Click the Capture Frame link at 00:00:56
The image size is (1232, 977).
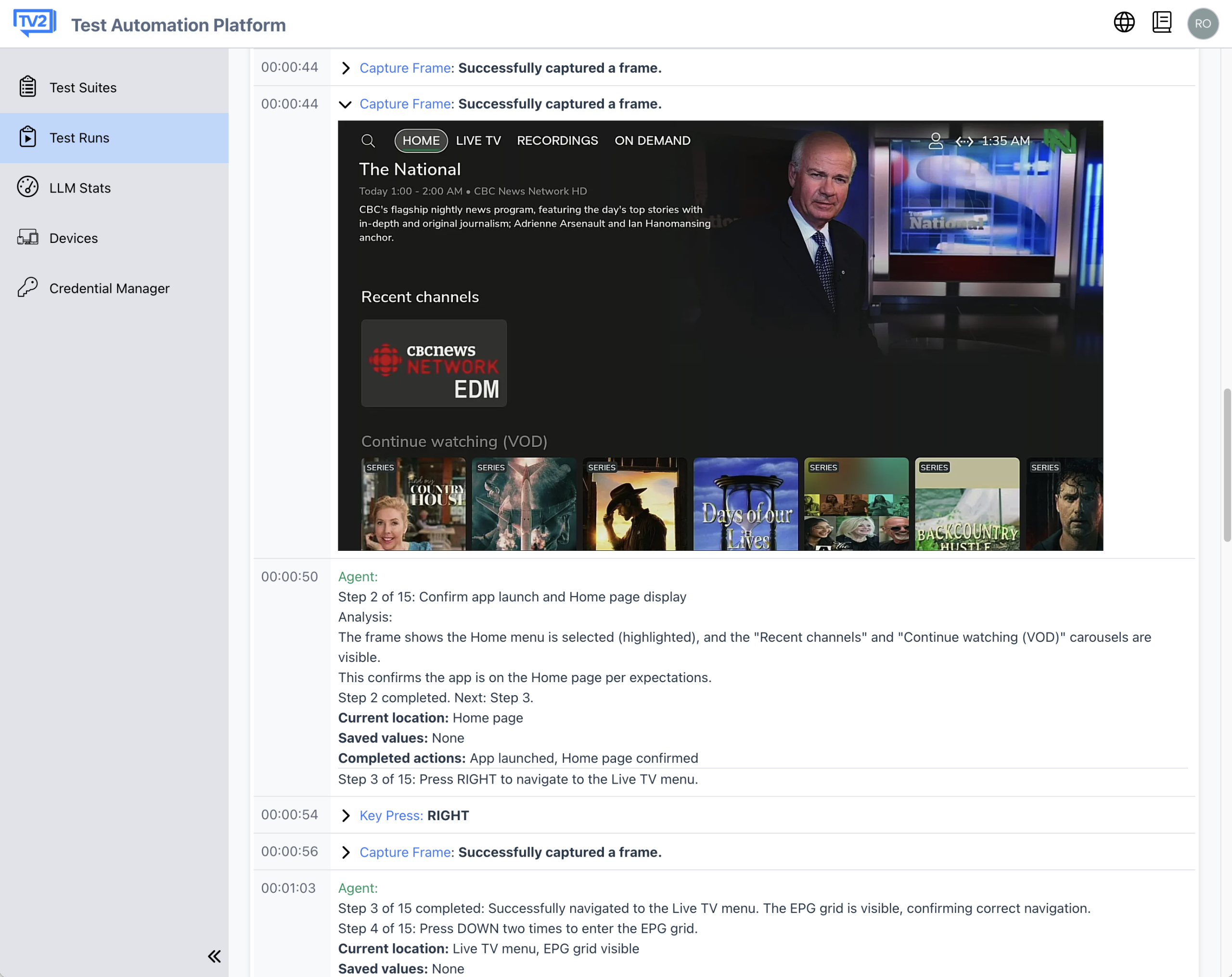[405, 852]
